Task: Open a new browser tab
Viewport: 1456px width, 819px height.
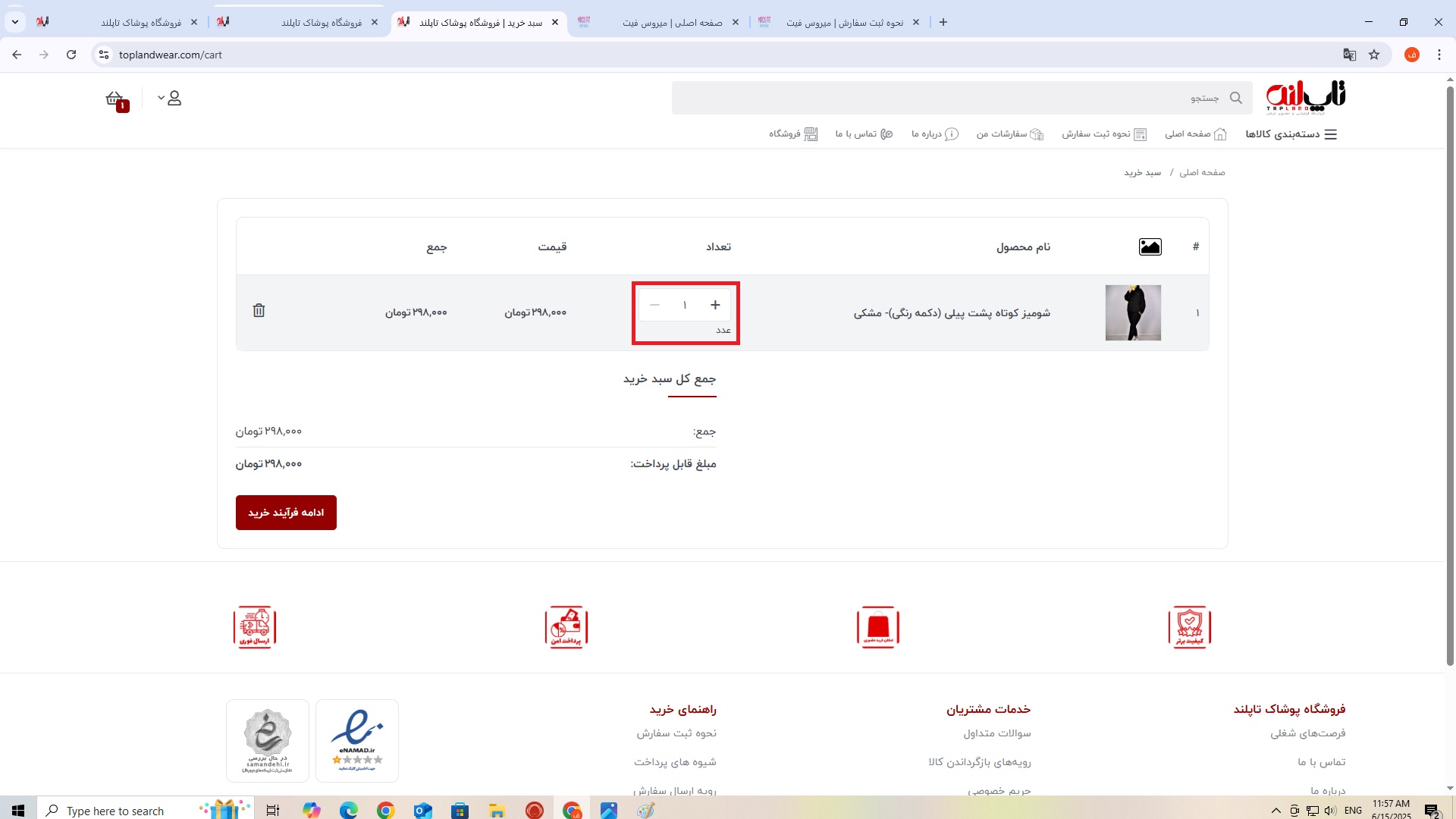Action: point(943,23)
